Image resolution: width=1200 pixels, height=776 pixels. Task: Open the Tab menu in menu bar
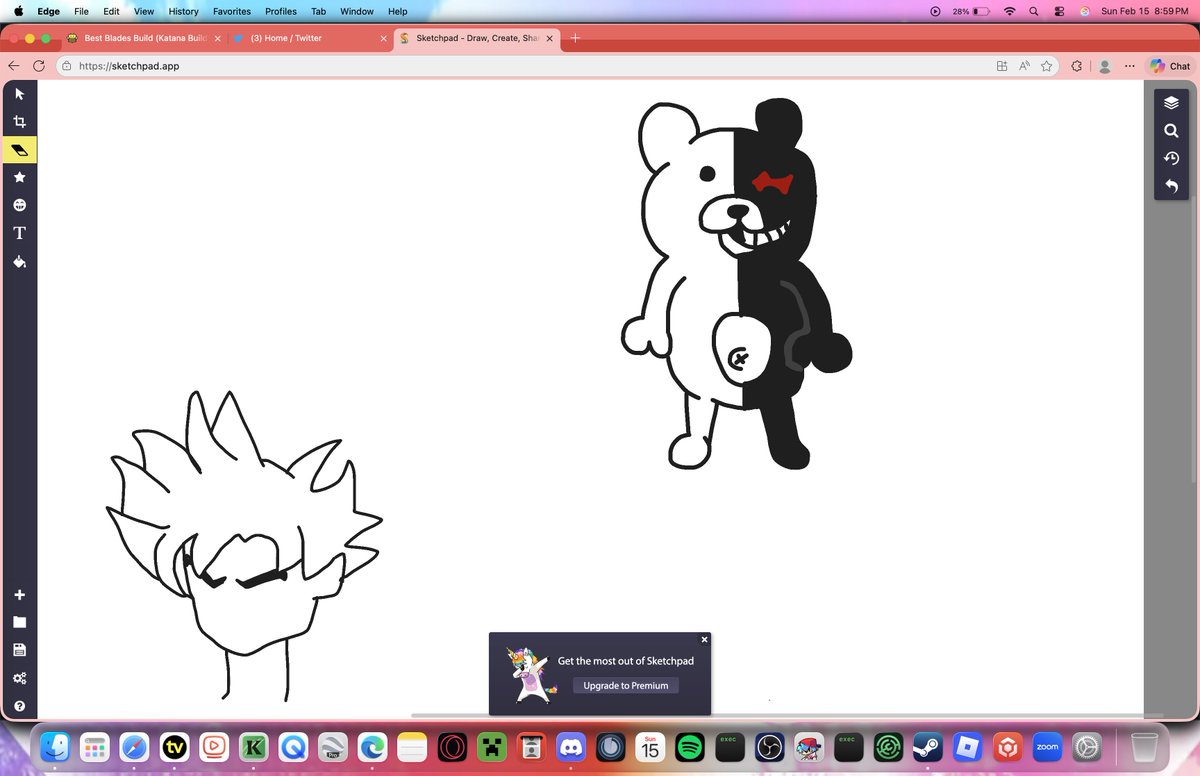click(318, 11)
